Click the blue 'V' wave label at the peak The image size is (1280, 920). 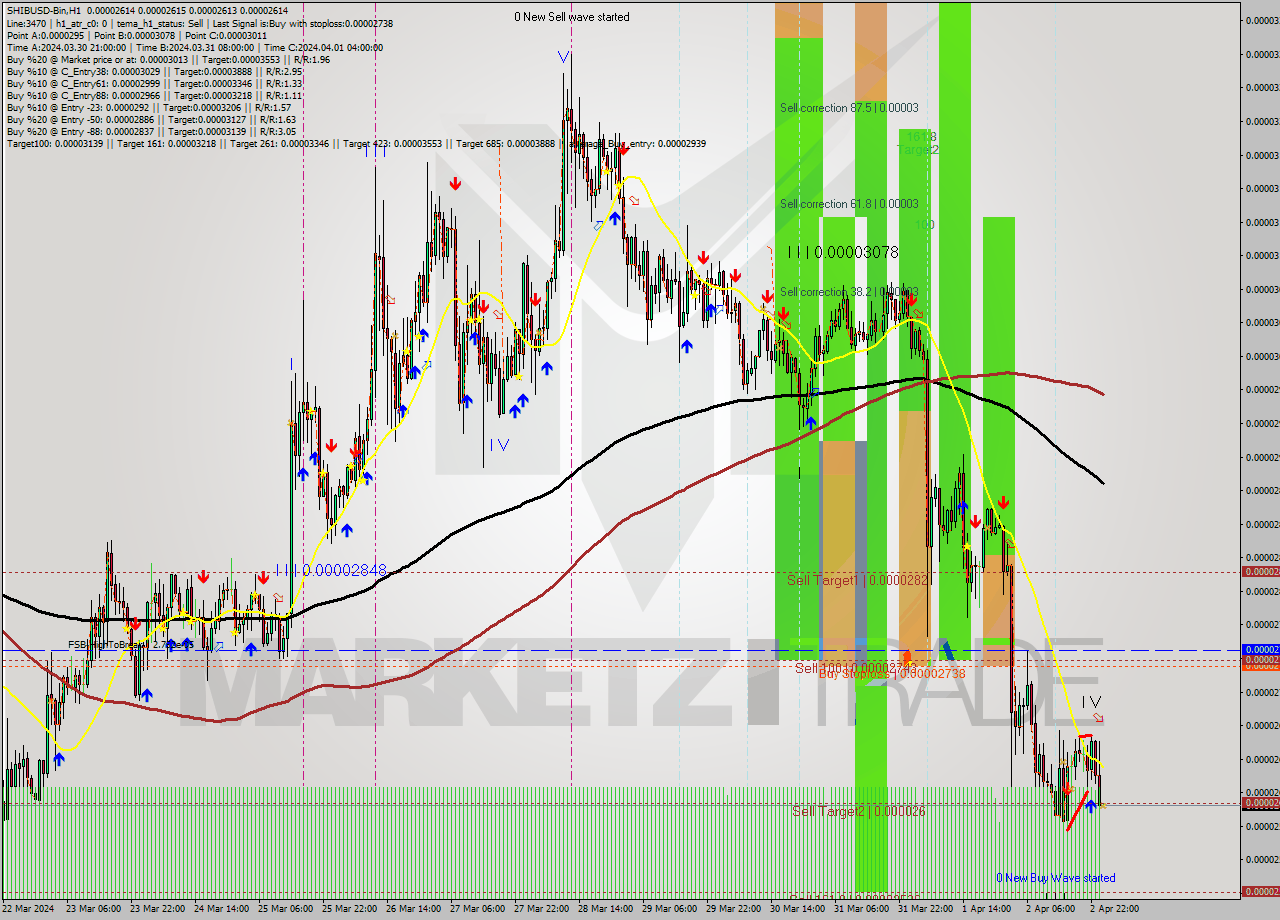point(564,58)
